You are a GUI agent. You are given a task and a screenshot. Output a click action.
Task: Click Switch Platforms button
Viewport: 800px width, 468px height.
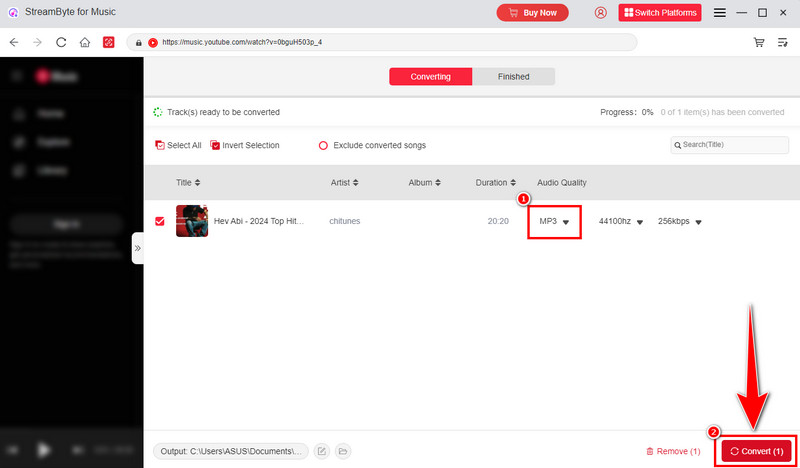coord(660,13)
